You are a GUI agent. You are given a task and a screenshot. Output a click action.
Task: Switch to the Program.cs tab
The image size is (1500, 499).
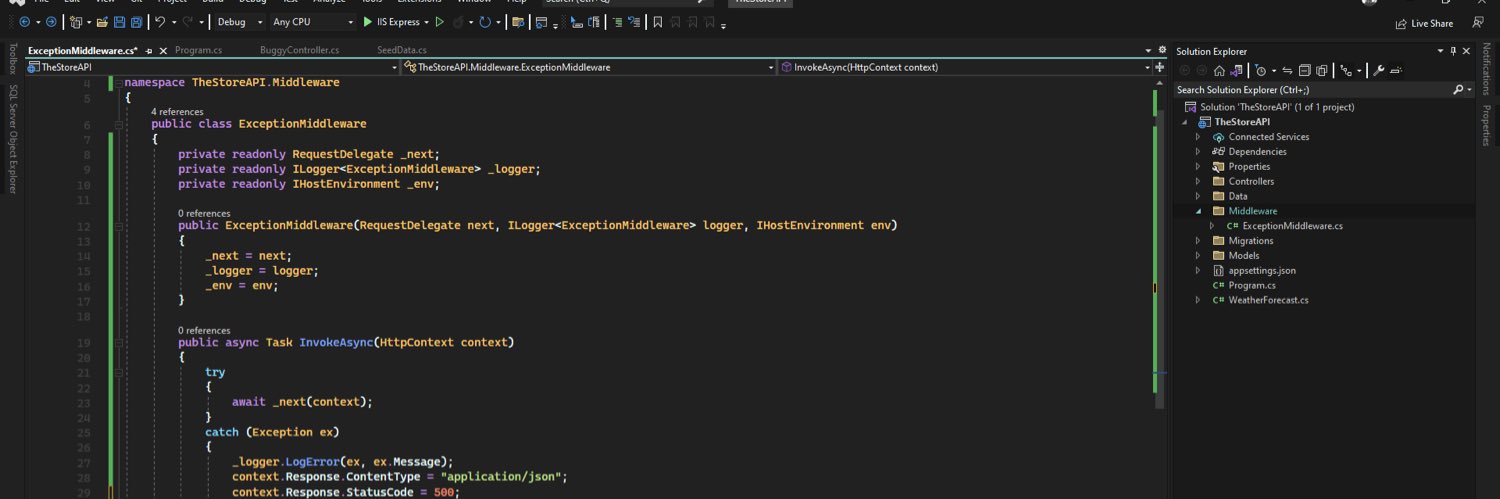(x=198, y=50)
